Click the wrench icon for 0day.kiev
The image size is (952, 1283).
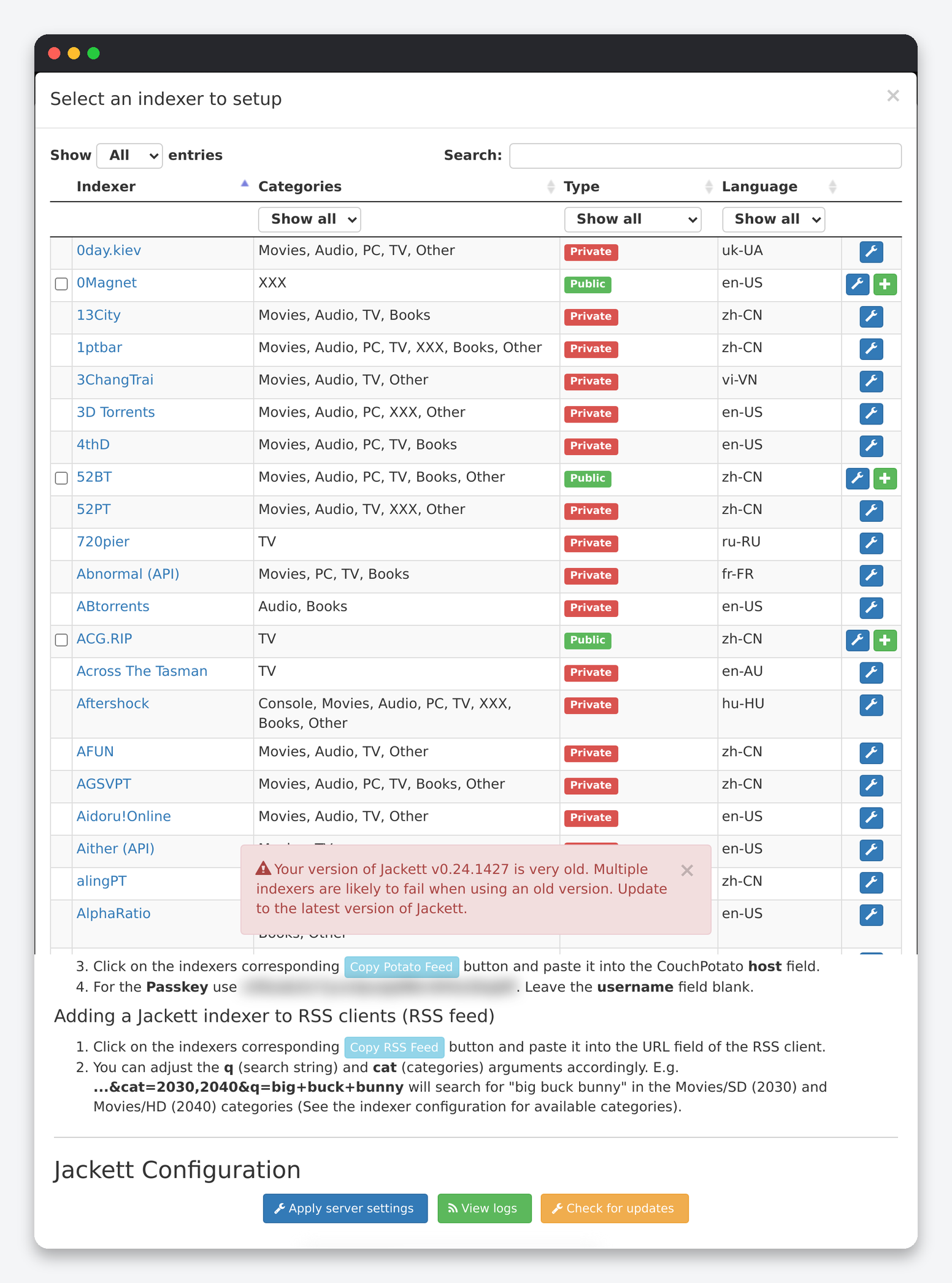[x=871, y=251]
